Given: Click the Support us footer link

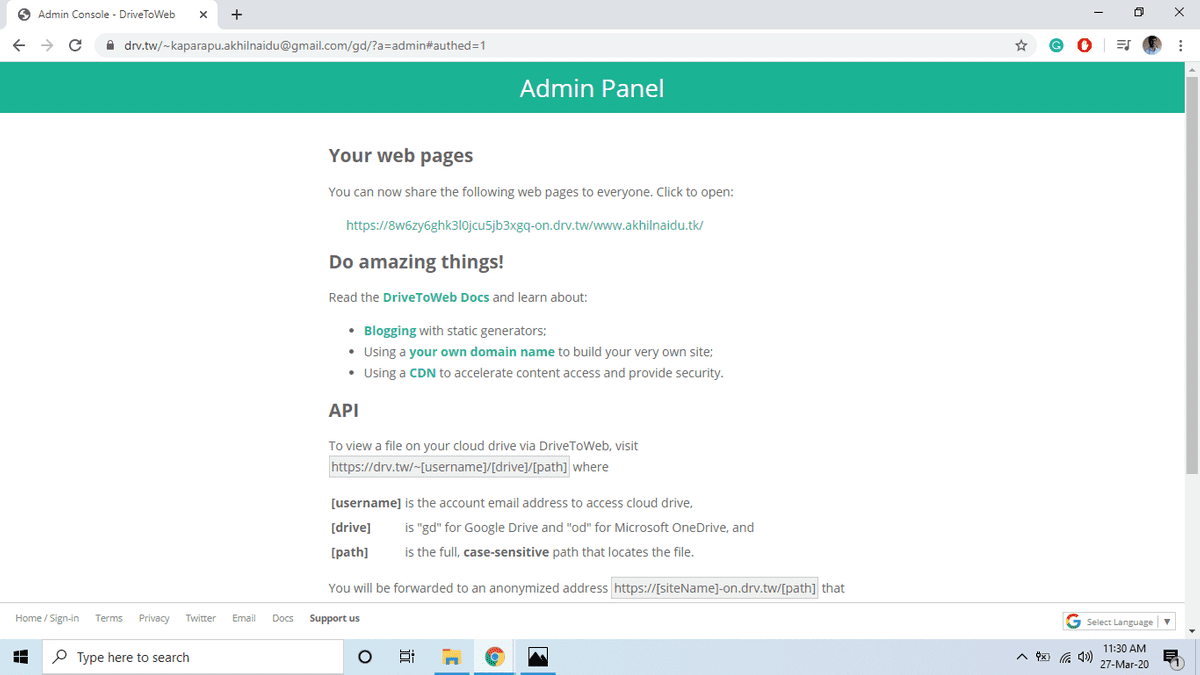Looking at the screenshot, I should tap(334, 618).
